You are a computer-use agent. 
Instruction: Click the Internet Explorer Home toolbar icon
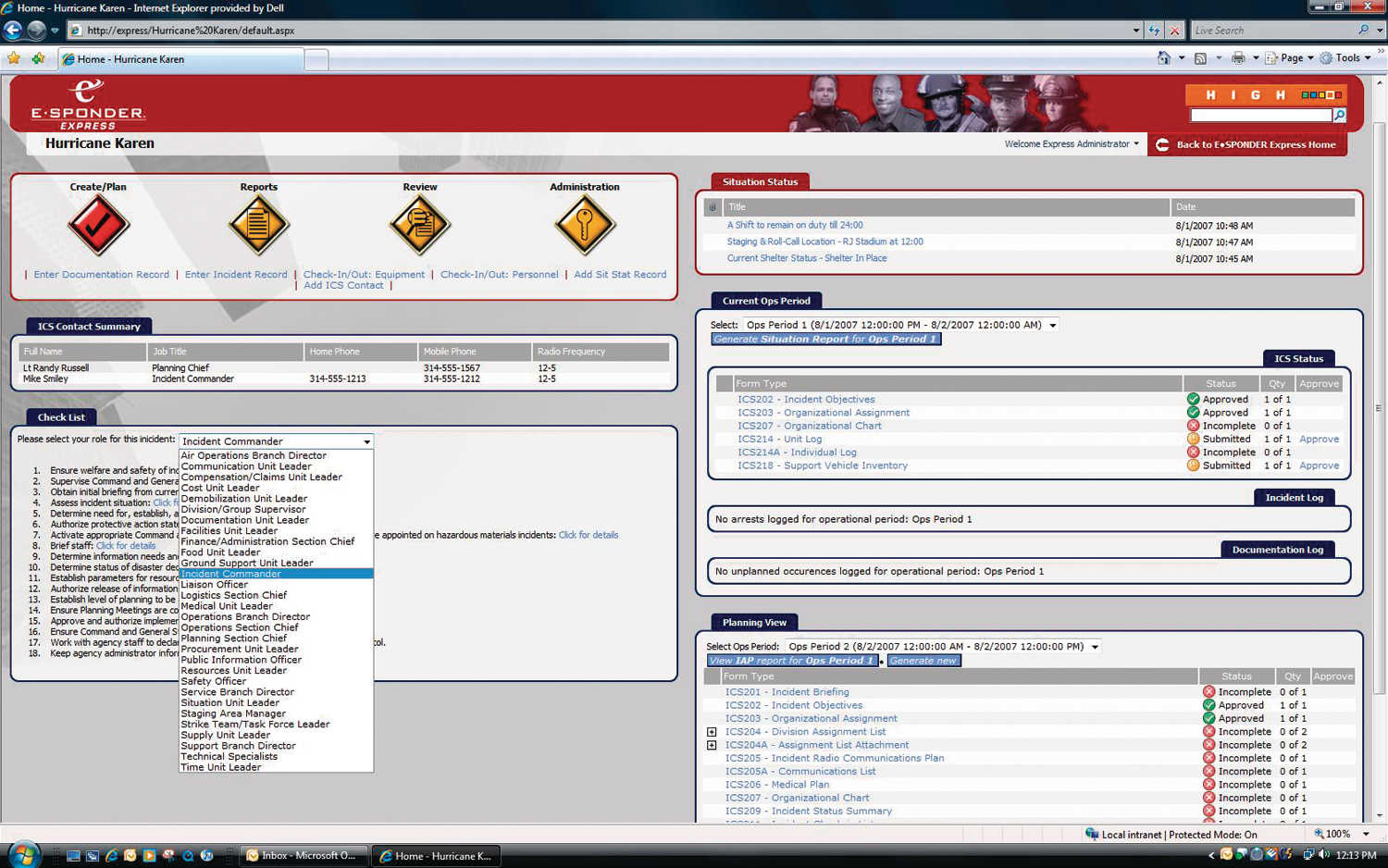tap(1163, 58)
